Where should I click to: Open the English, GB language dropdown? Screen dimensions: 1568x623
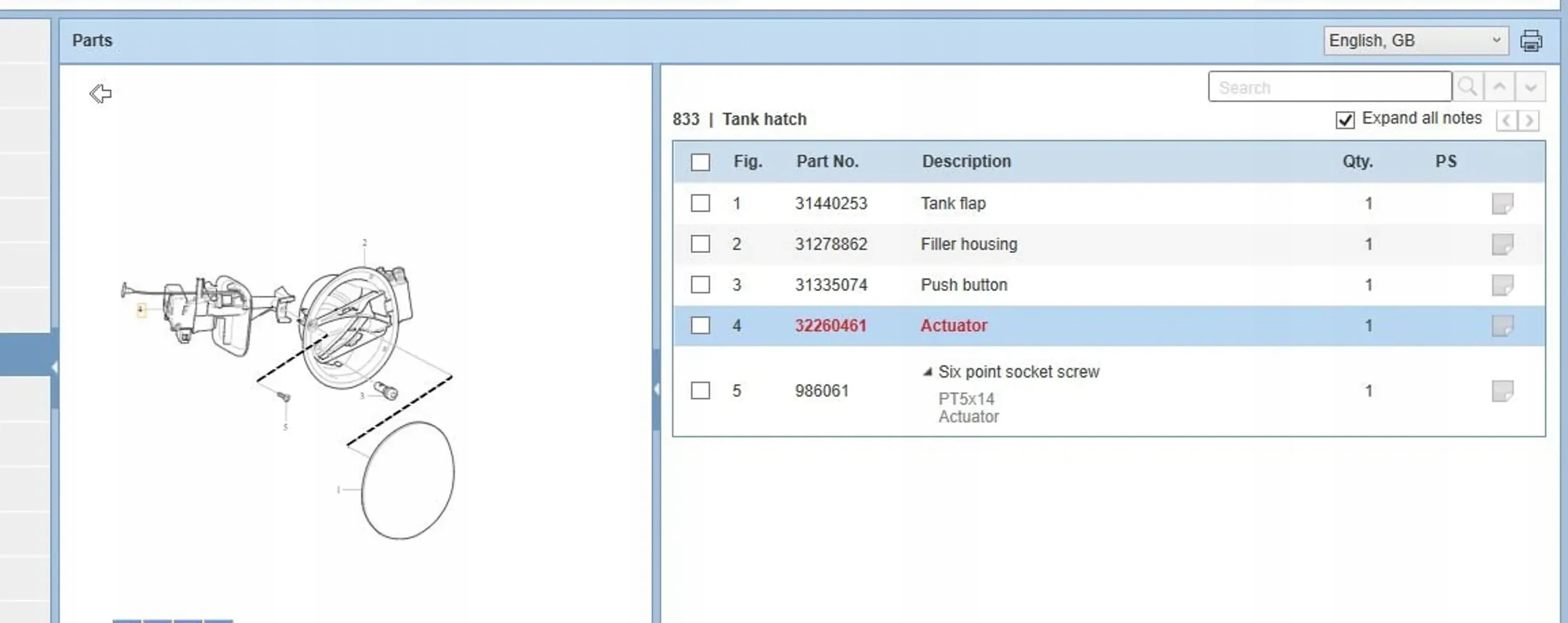[x=1416, y=41]
